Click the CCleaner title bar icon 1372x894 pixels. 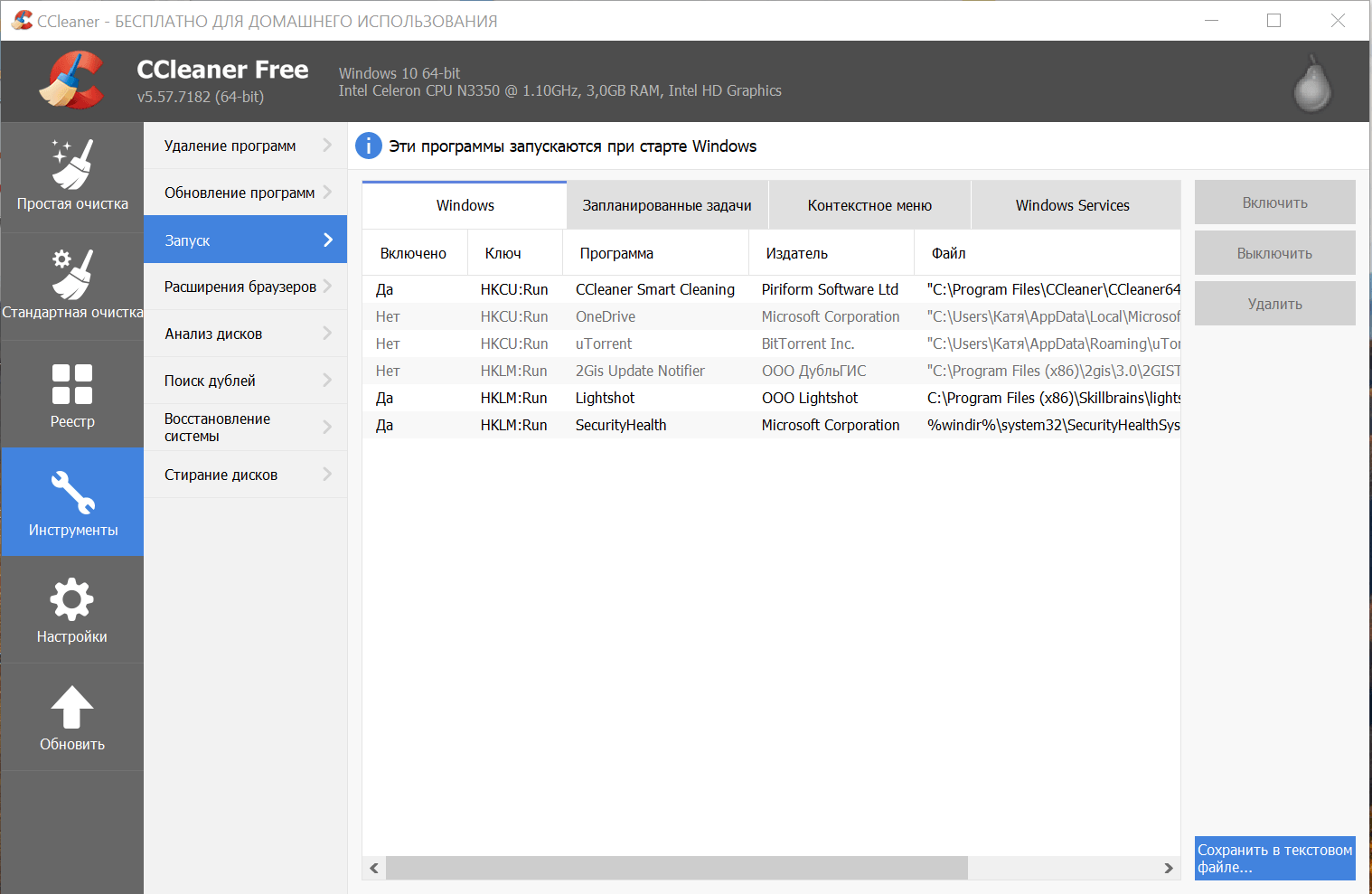(x=22, y=20)
